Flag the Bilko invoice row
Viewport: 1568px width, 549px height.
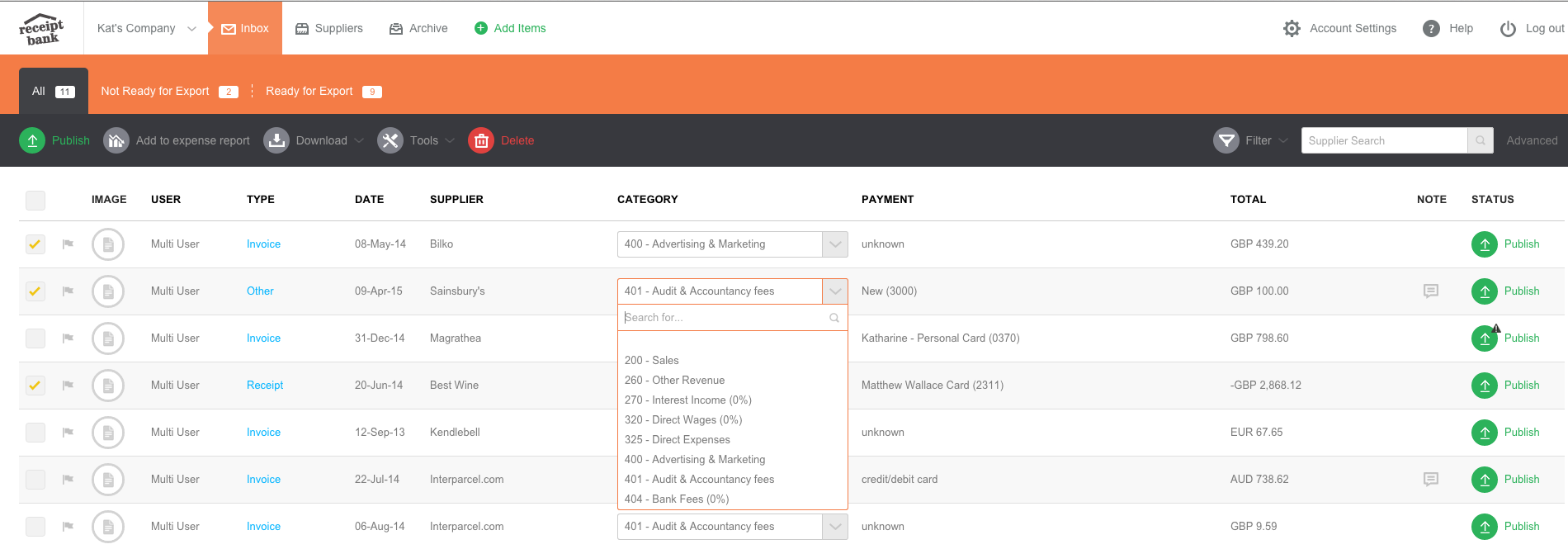tap(68, 244)
